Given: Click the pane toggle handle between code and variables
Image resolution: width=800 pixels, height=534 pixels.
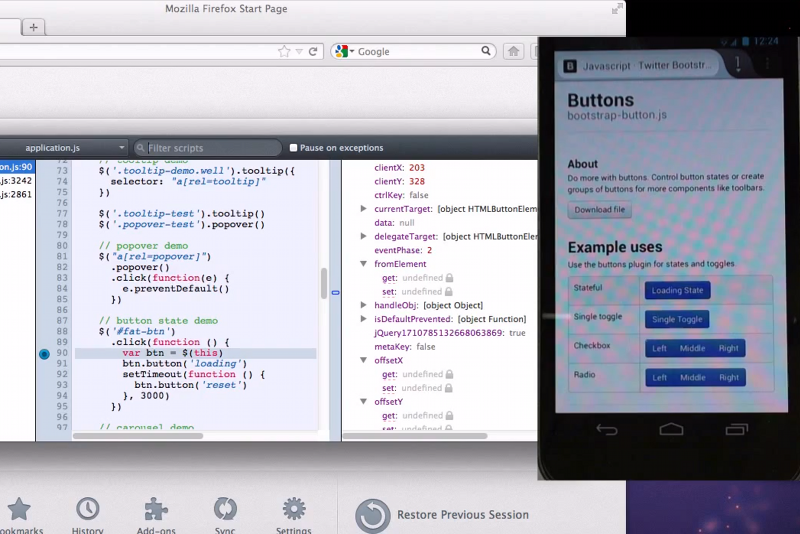Looking at the screenshot, I should [335, 293].
